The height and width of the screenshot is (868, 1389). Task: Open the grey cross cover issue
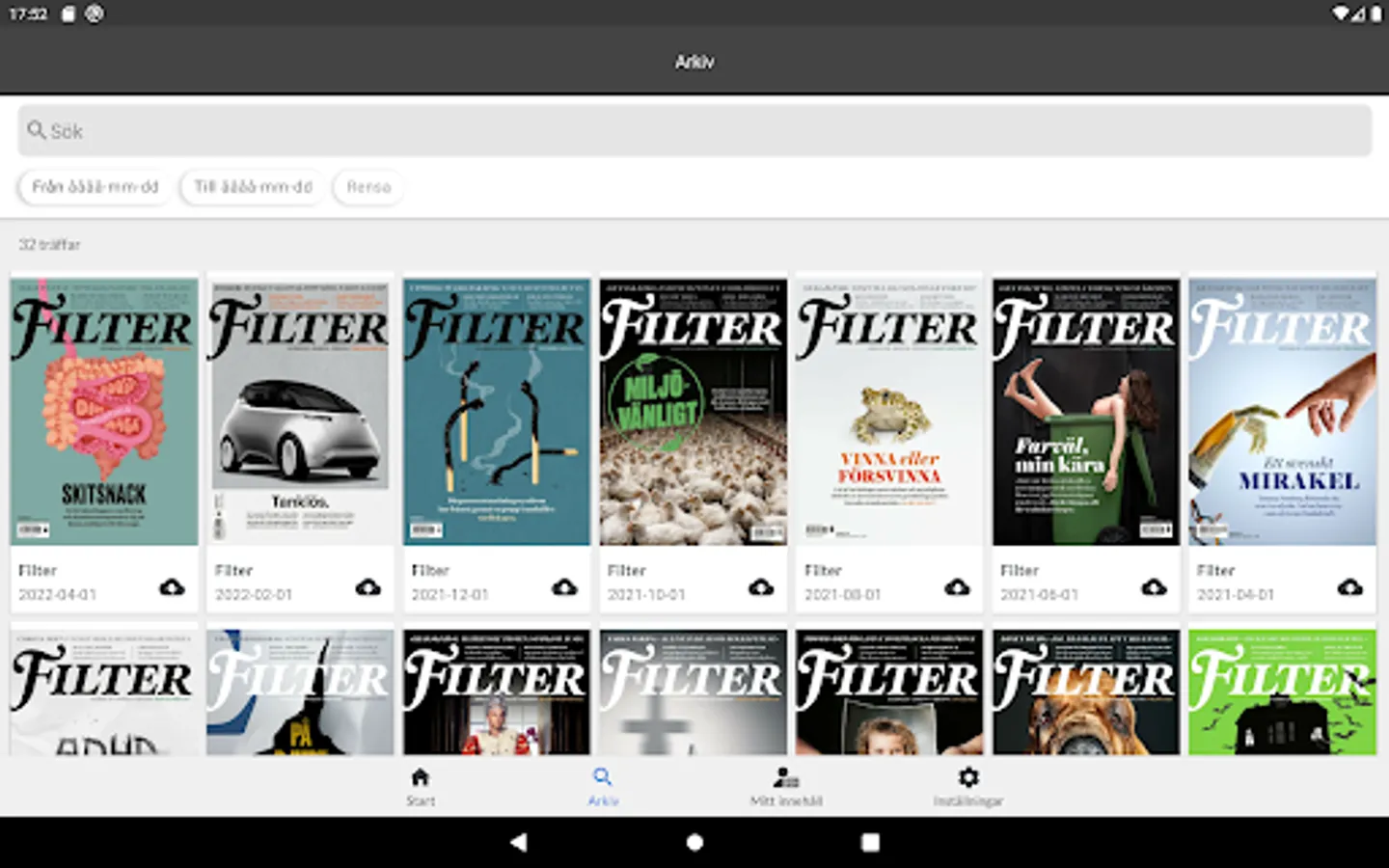pyautogui.click(x=693, y=692)
